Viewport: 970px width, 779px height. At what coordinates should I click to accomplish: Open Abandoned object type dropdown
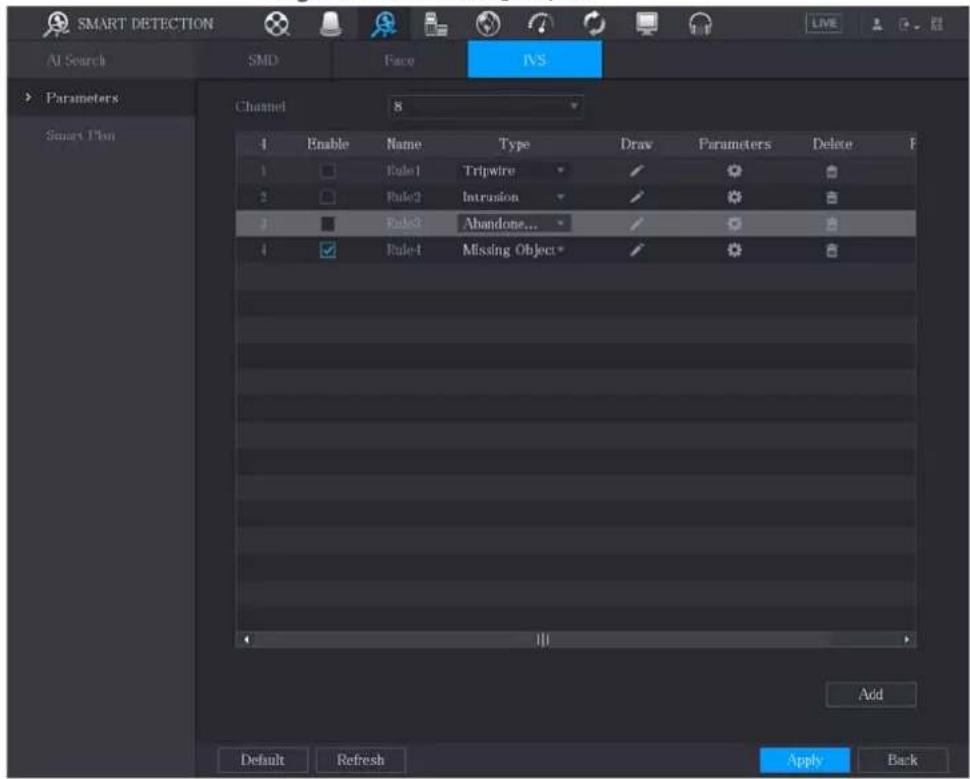click(x=513, y=223)
